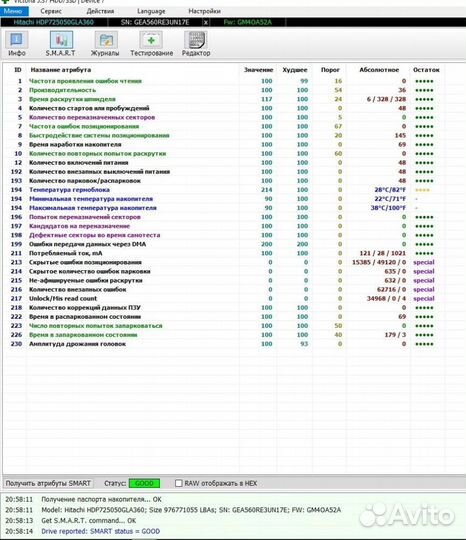The width and height of the screenshot is (466, 540).
Task: Sort by Значение column header
Action: [x=258, y=70]
